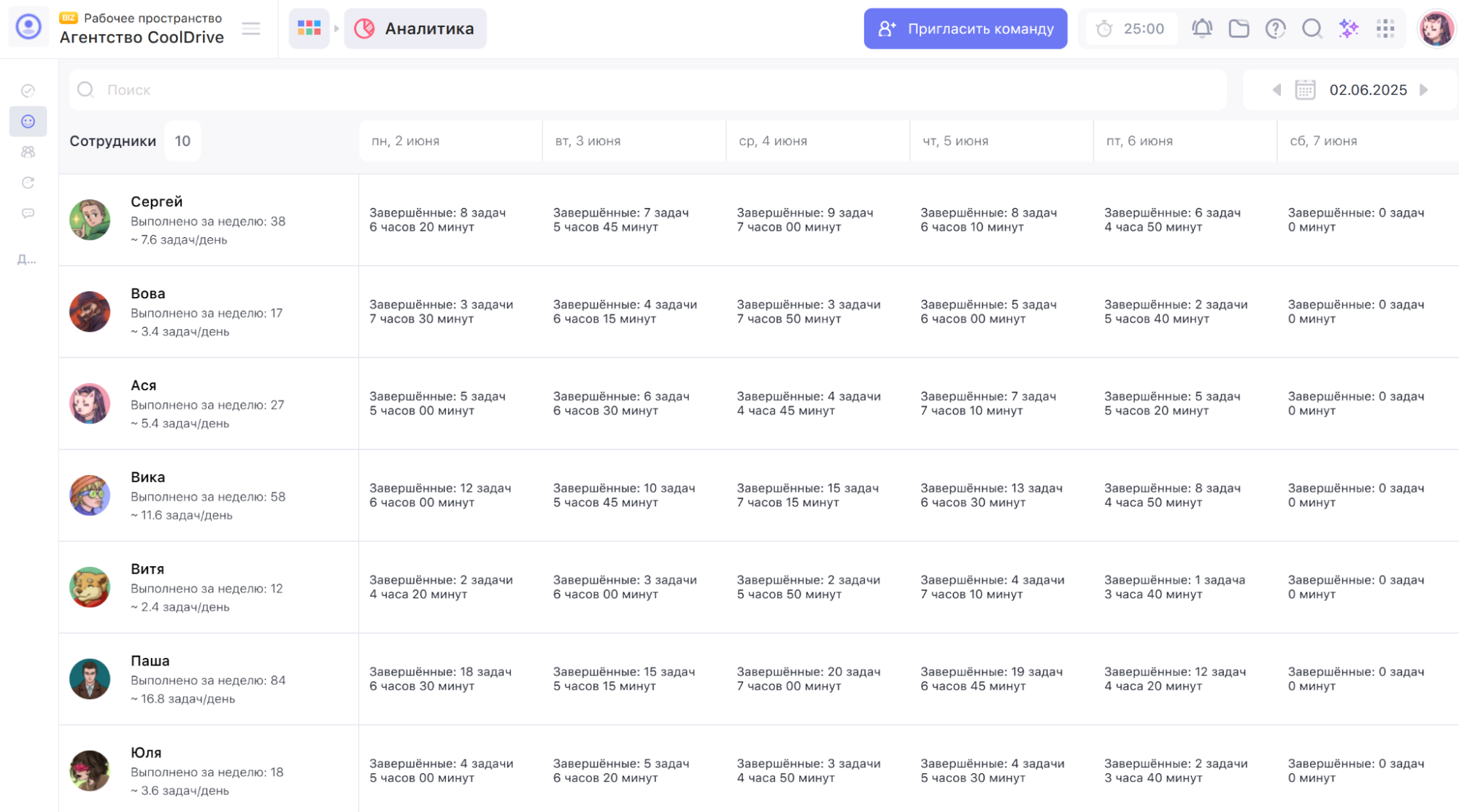Open the help question mark icon

pyautogui.click(x=1275, y=28)
